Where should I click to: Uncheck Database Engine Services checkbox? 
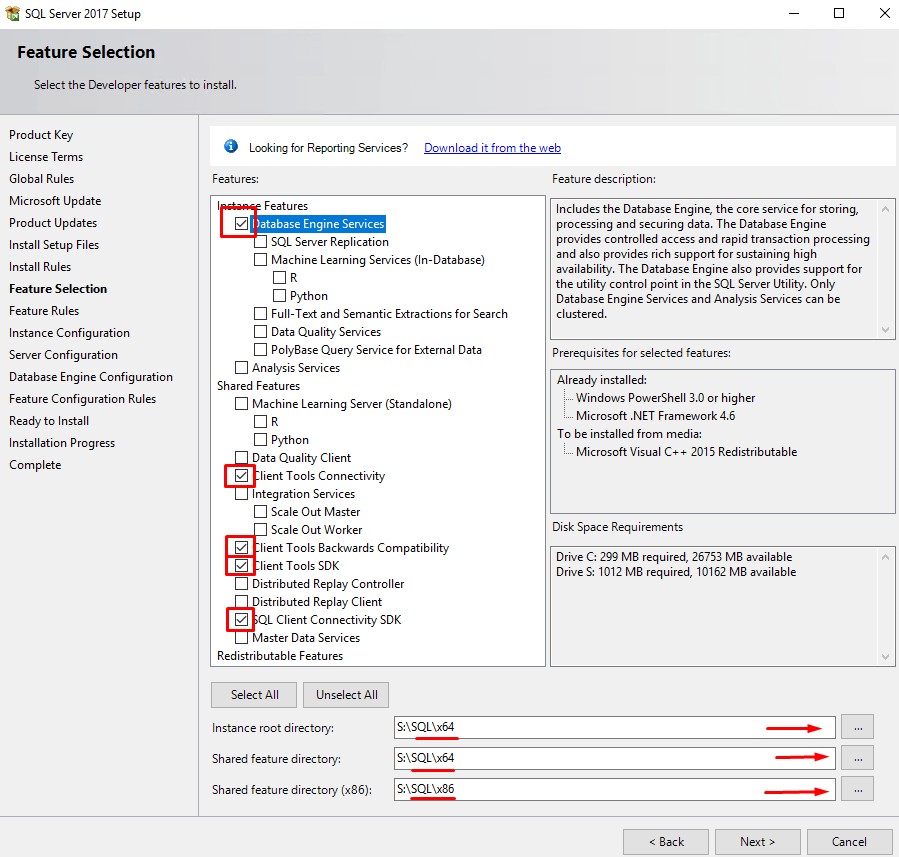(x=241, y=224)
